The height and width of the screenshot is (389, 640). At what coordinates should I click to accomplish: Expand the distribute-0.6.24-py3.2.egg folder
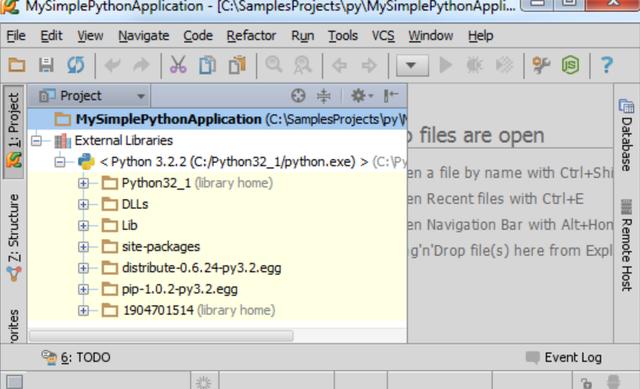pos(83,268)
